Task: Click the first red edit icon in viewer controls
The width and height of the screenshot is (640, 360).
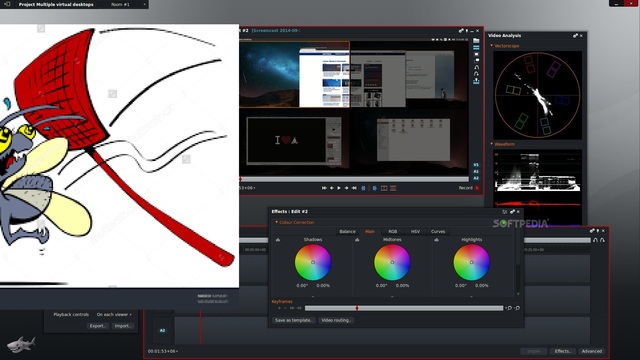Action: click(384, 188)
